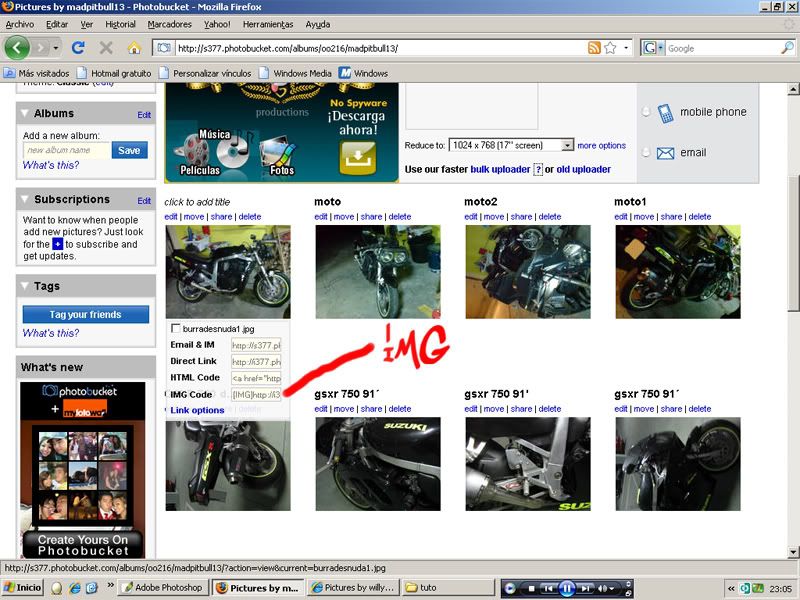Collapse the Albums panel triangle

click(x=24, y=113)
